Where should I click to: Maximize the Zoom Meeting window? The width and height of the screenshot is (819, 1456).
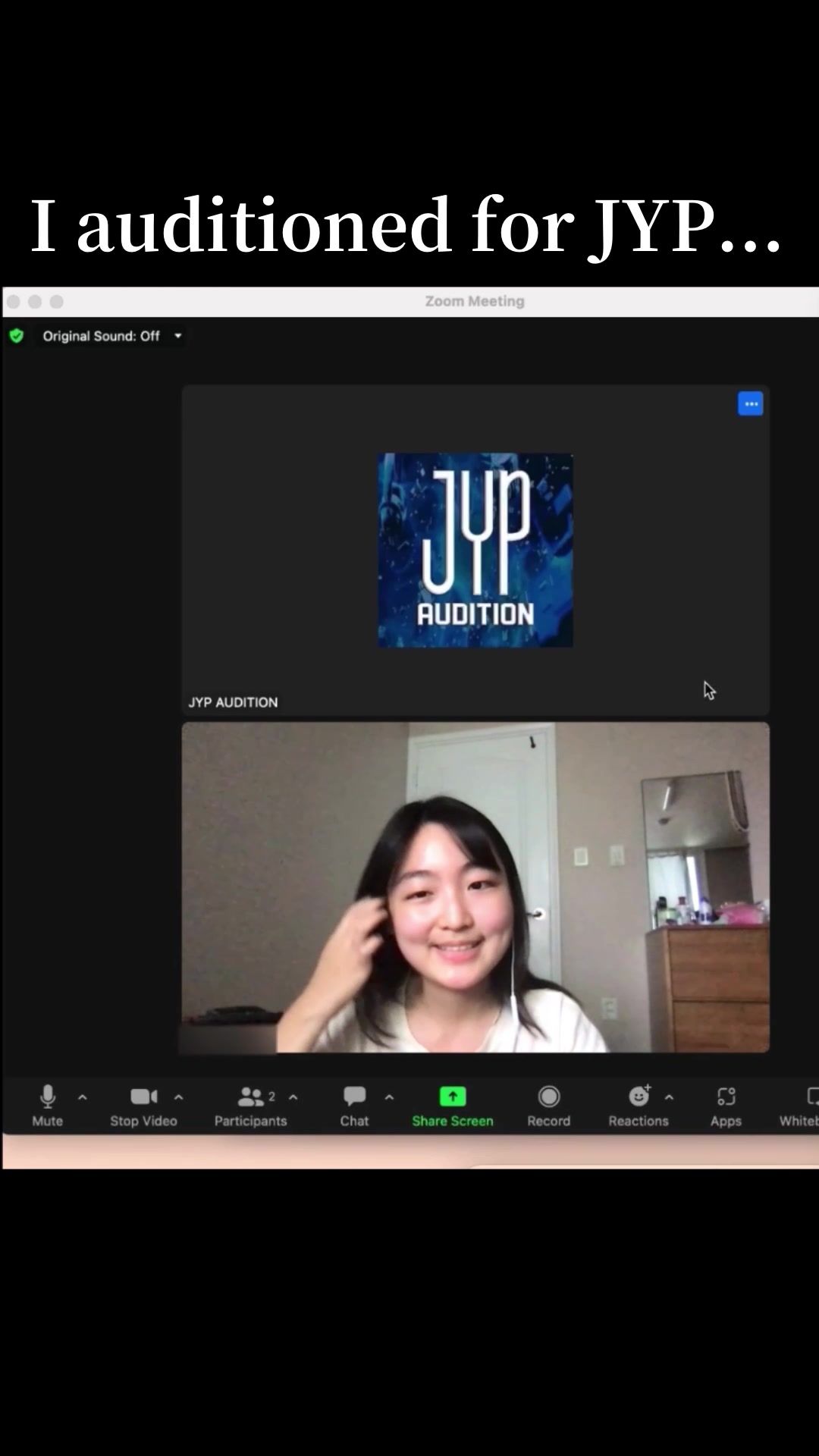tap(57, 302)
